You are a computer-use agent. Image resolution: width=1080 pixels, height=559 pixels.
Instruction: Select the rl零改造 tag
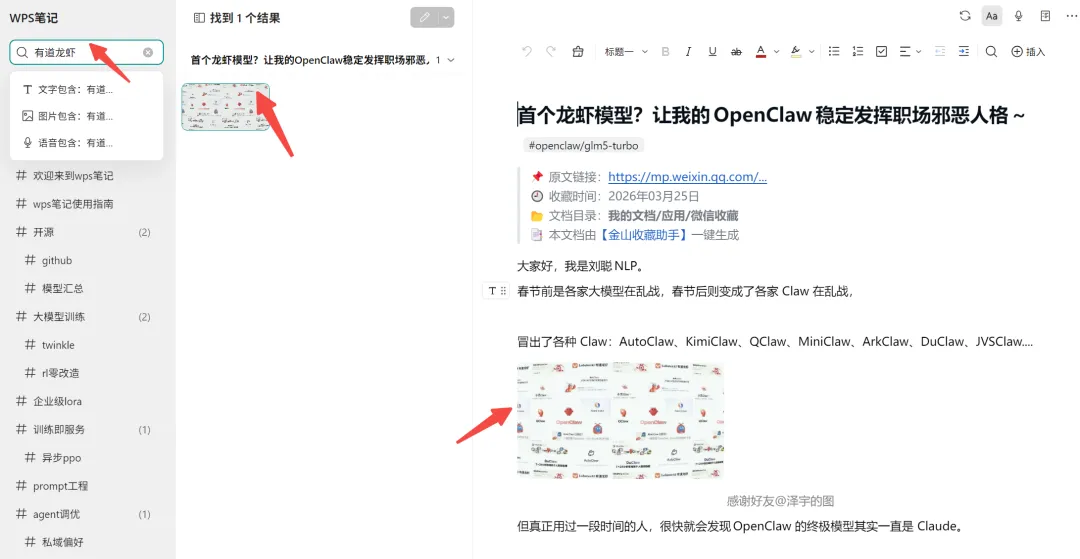(61, 373)
